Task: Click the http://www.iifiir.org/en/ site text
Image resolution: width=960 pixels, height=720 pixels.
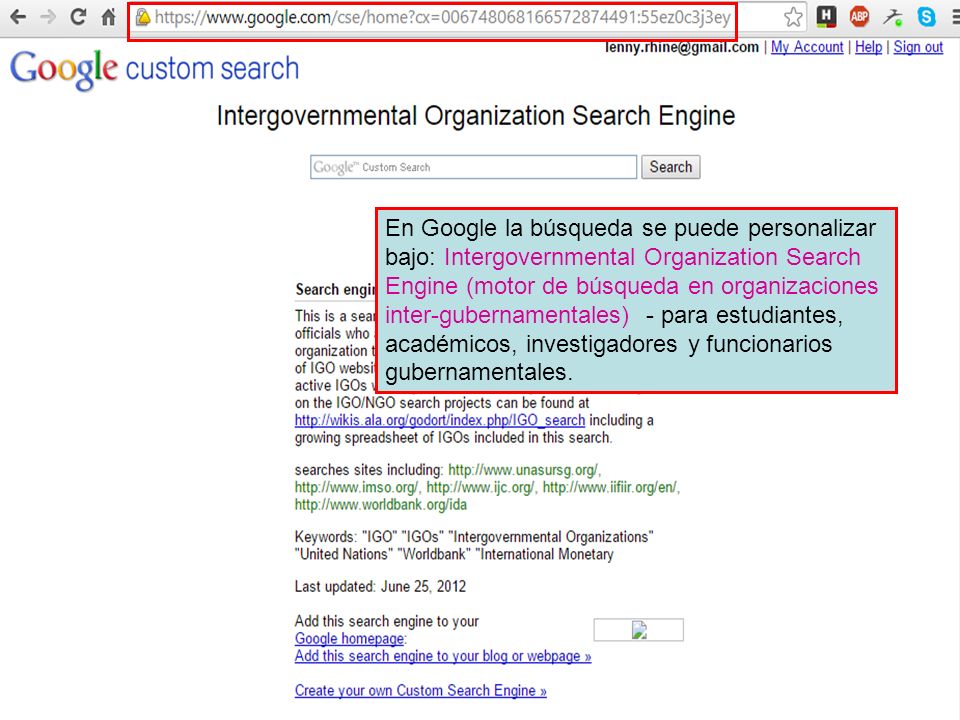Action: 611,488
